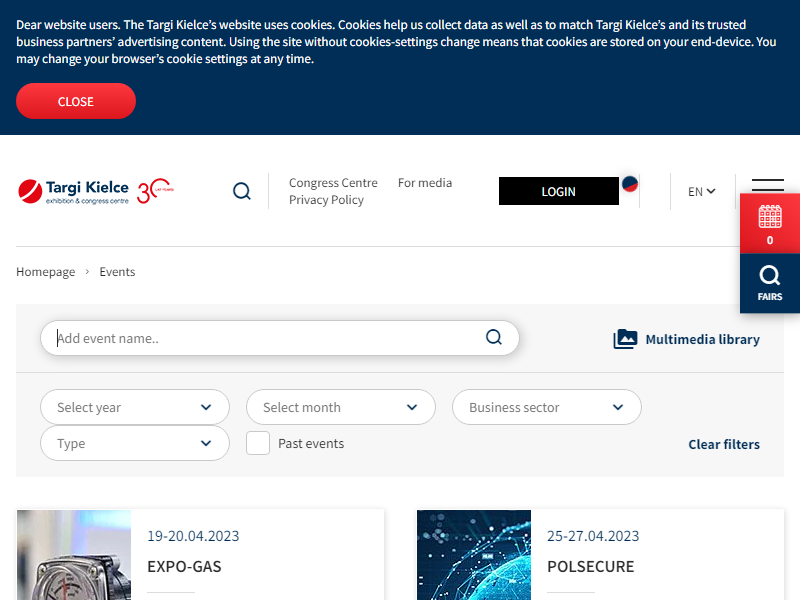Click the date 25-27.04.2023
The image size is (800, 600).
pos(593,536)
